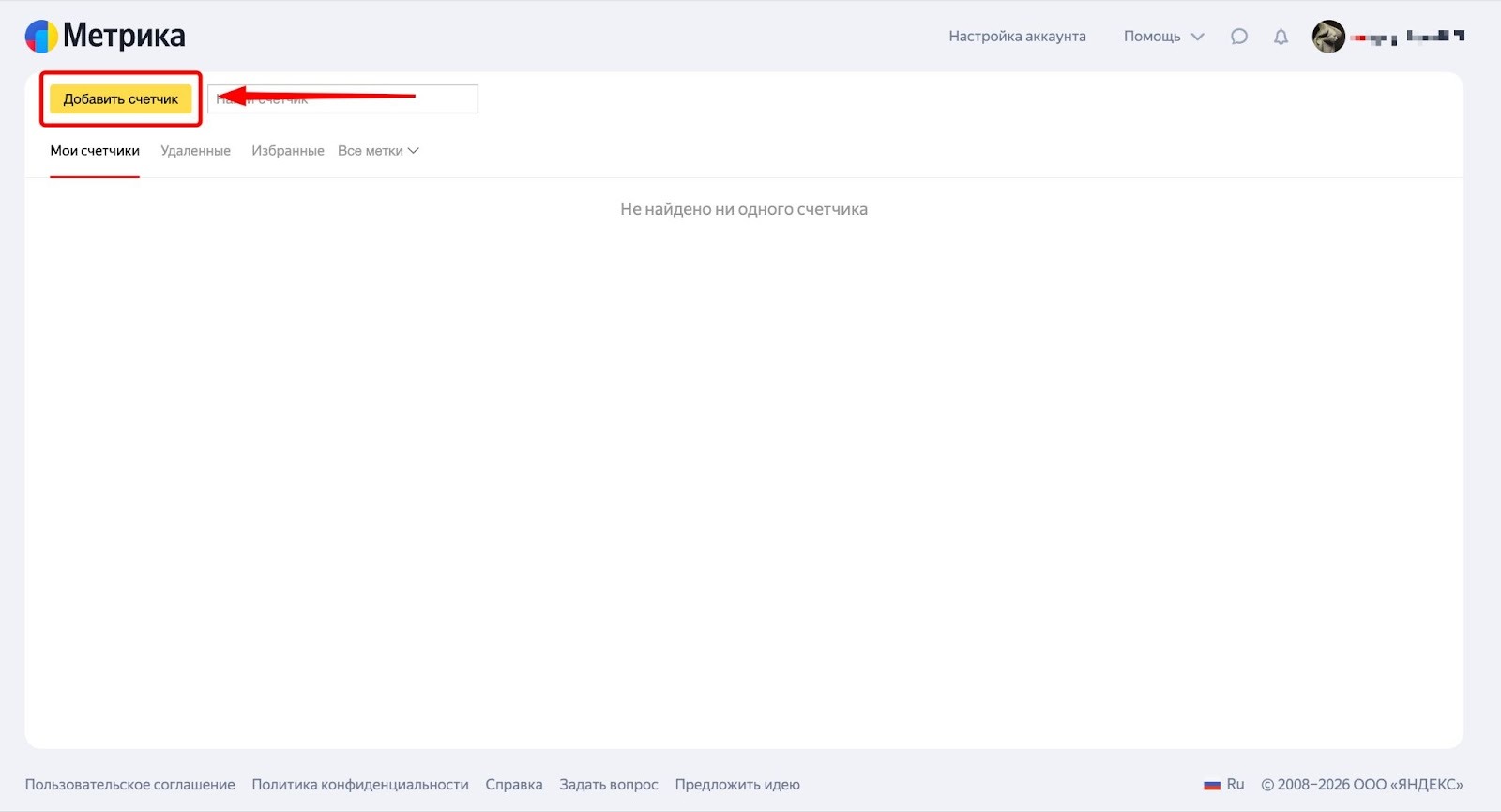
Task: Expand the Все метки filter dropdown
Action: (x=378, y=151)
